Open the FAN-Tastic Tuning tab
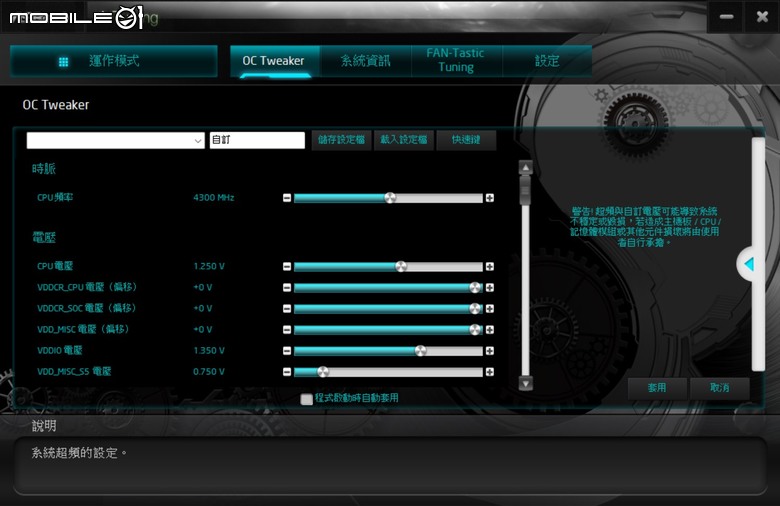 pos(456,60)
